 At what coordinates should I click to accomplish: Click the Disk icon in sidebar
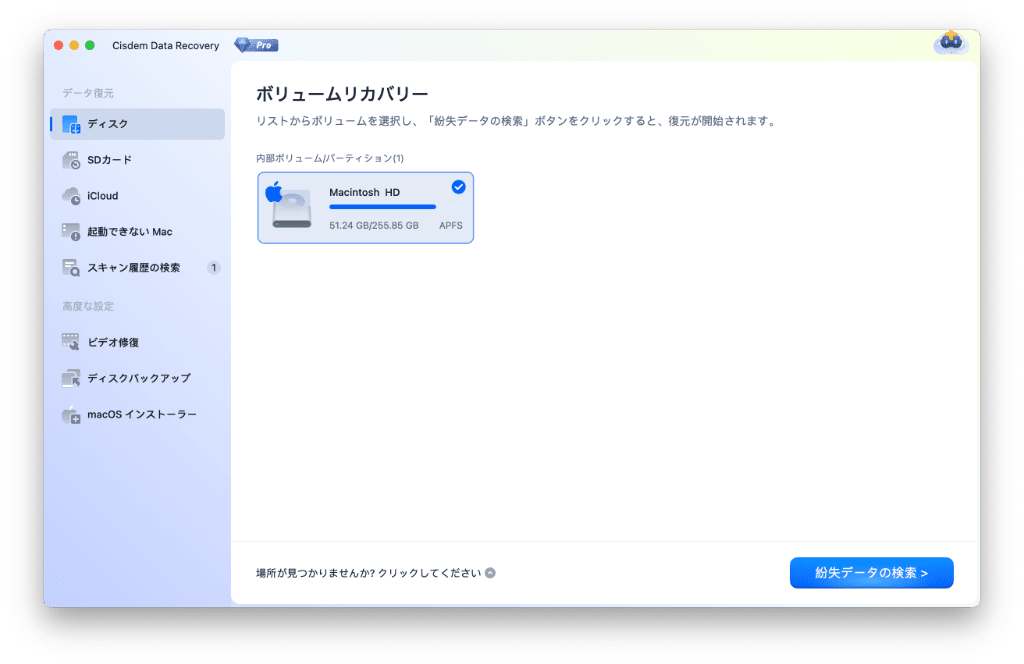[71, 124]
